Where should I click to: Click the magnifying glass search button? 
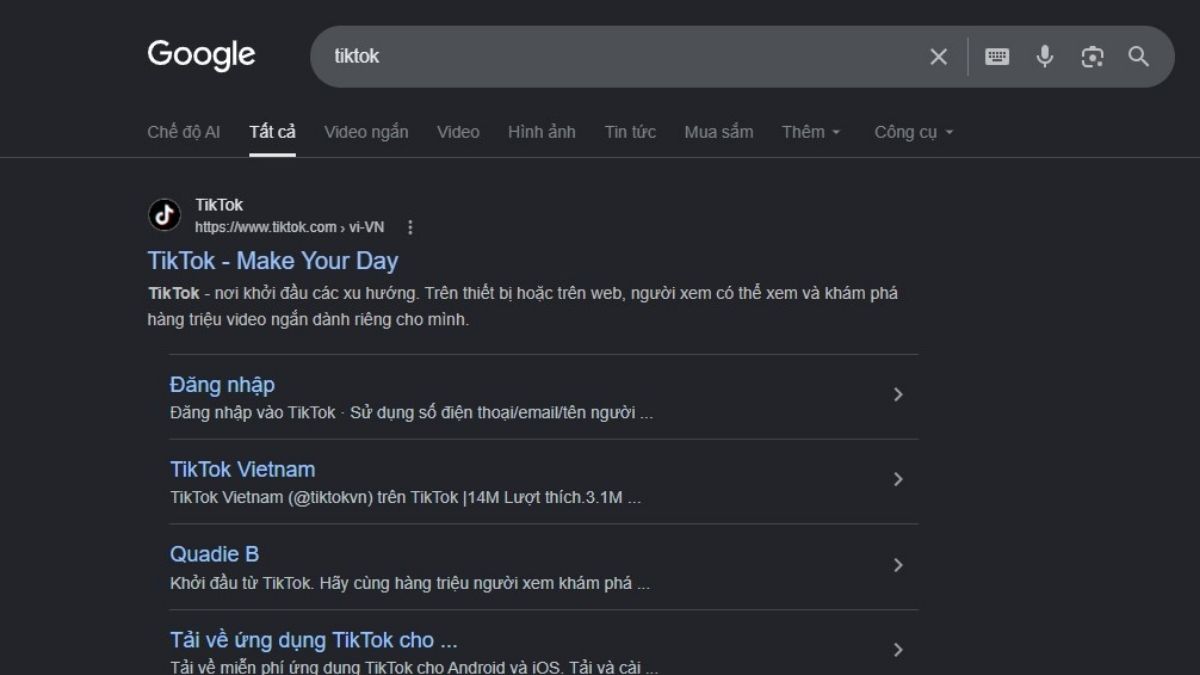(x=1139, y=57)
